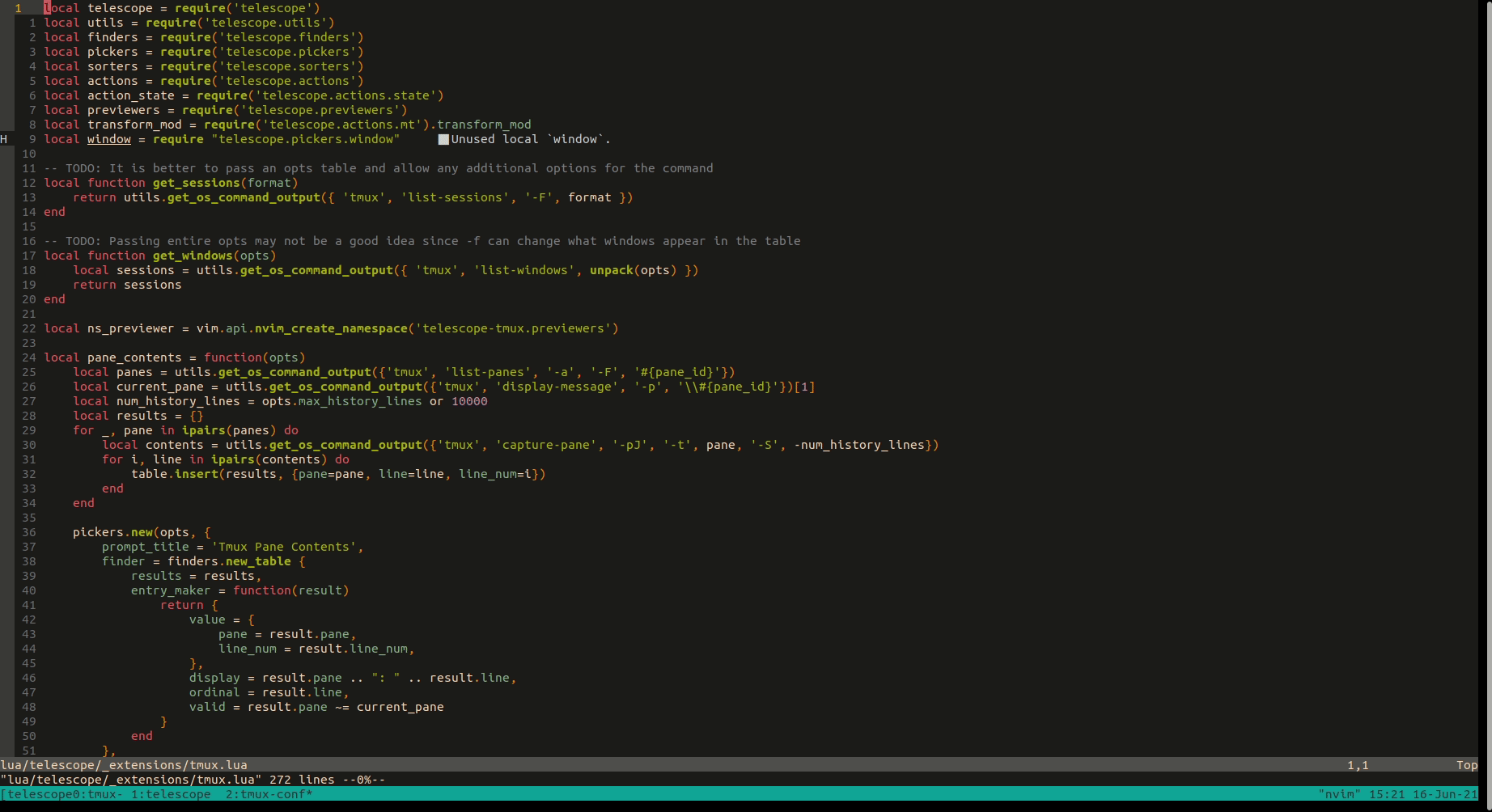Click "nvim_create_namespace" on line 22
This screenshot has height=812, width=1492.
(x=331, y=328)
